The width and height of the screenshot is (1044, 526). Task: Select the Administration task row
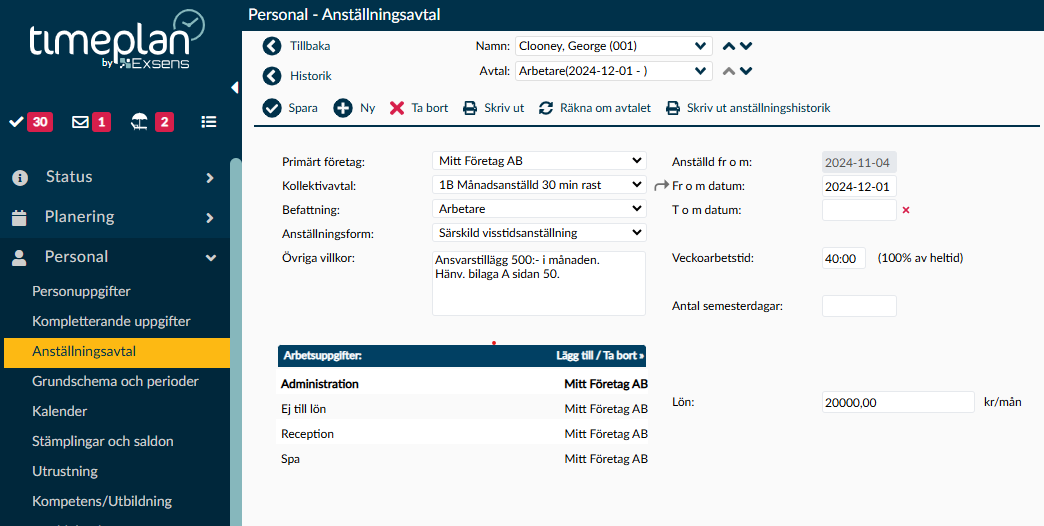tap(462, 384)
